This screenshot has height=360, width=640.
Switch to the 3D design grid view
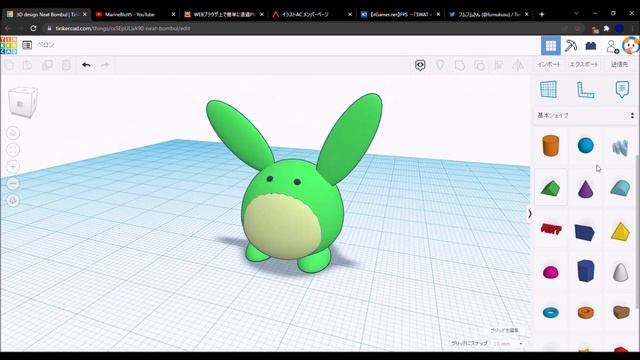(551, 45)
